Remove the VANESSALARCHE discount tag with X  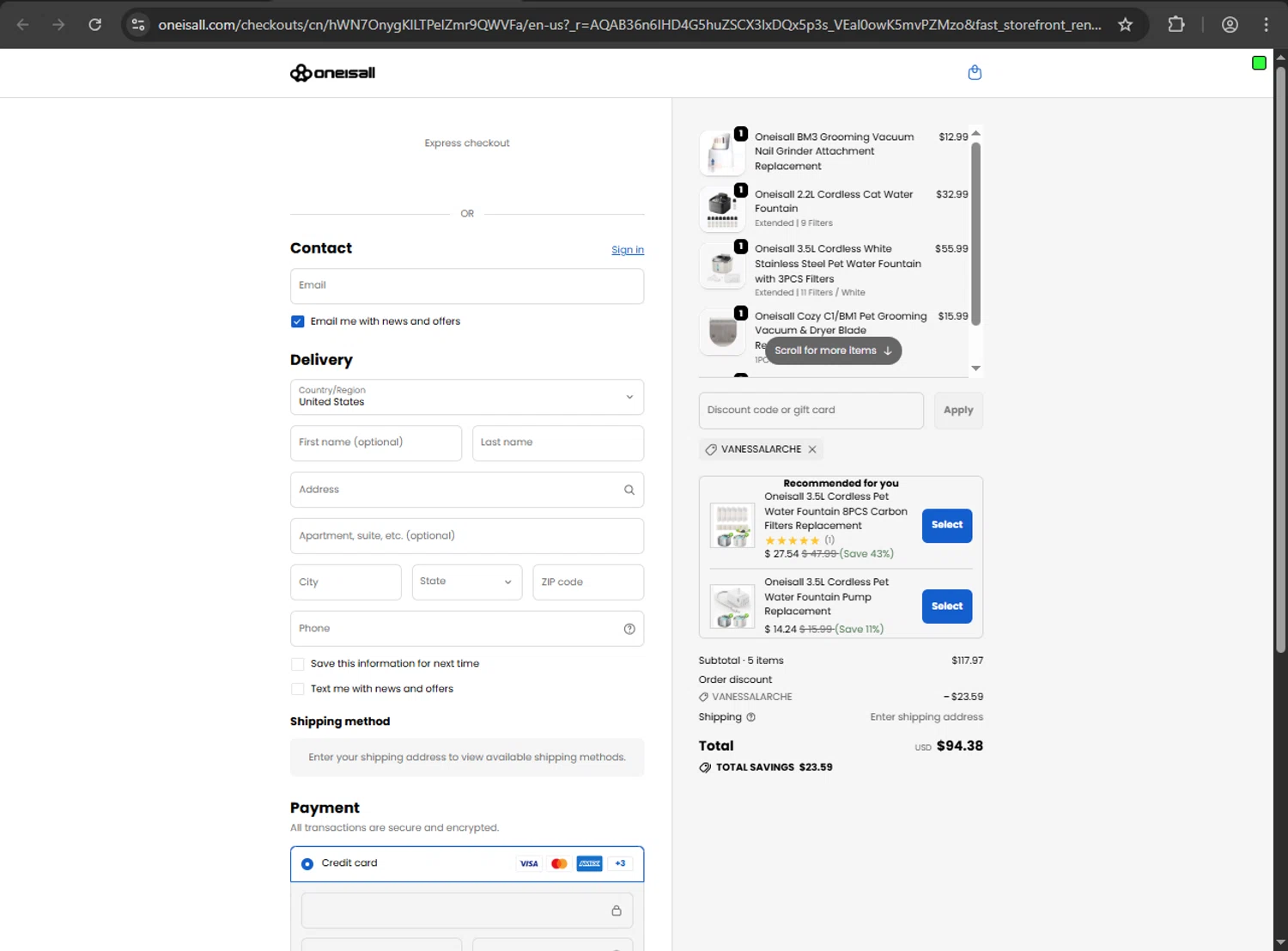[x=812, y=449]
